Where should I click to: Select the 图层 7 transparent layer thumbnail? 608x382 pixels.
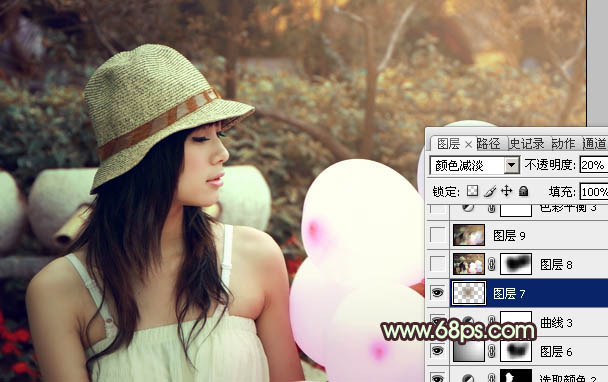coord(469,293)
